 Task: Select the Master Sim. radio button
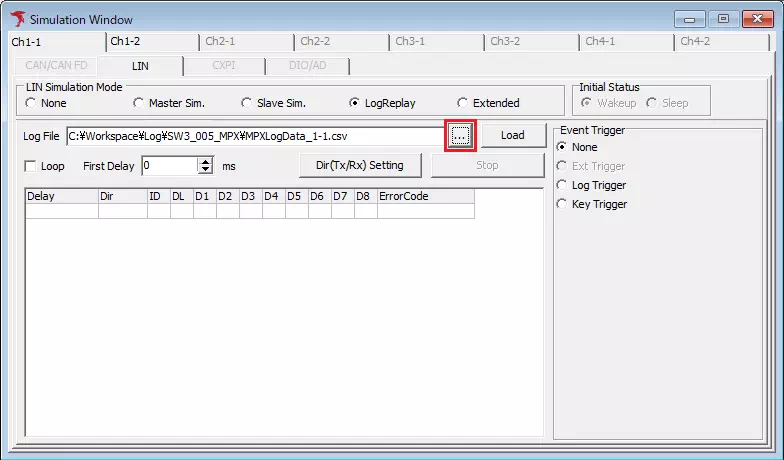(x=138, y=103)
